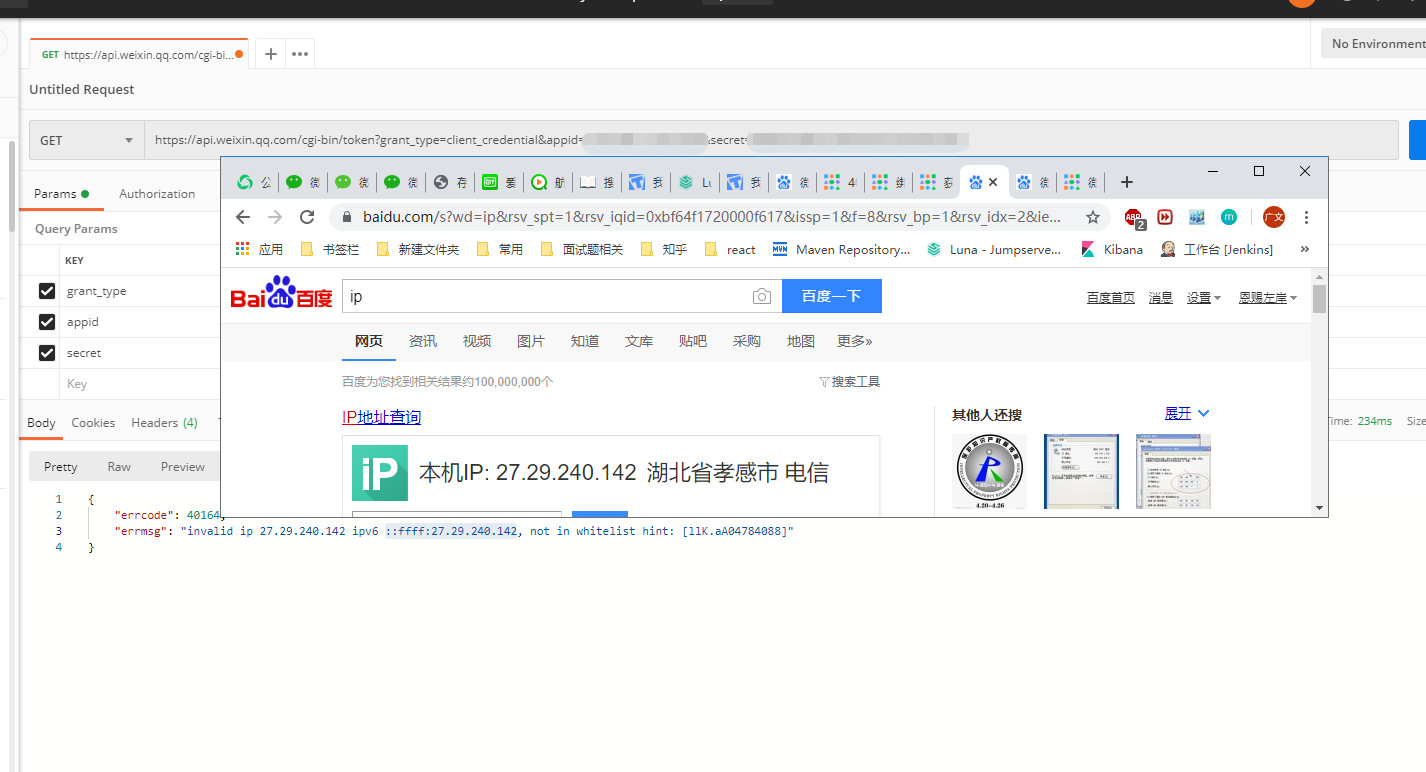The height and width of the screenshot is (772, 1426).
Task: Go back in the Chrome window
Action: click(243, 217)
